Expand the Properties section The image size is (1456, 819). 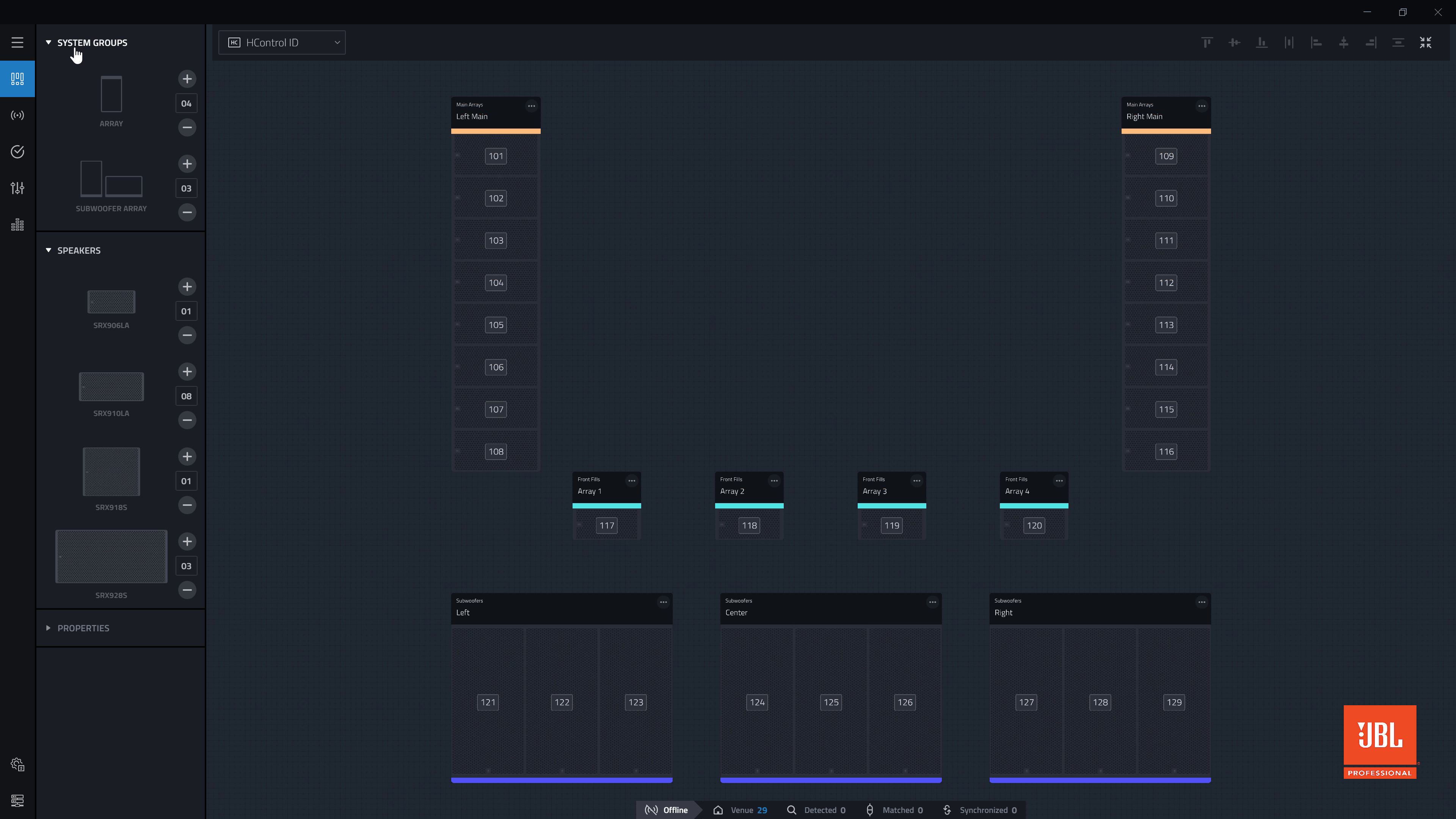tap(49, 628)
